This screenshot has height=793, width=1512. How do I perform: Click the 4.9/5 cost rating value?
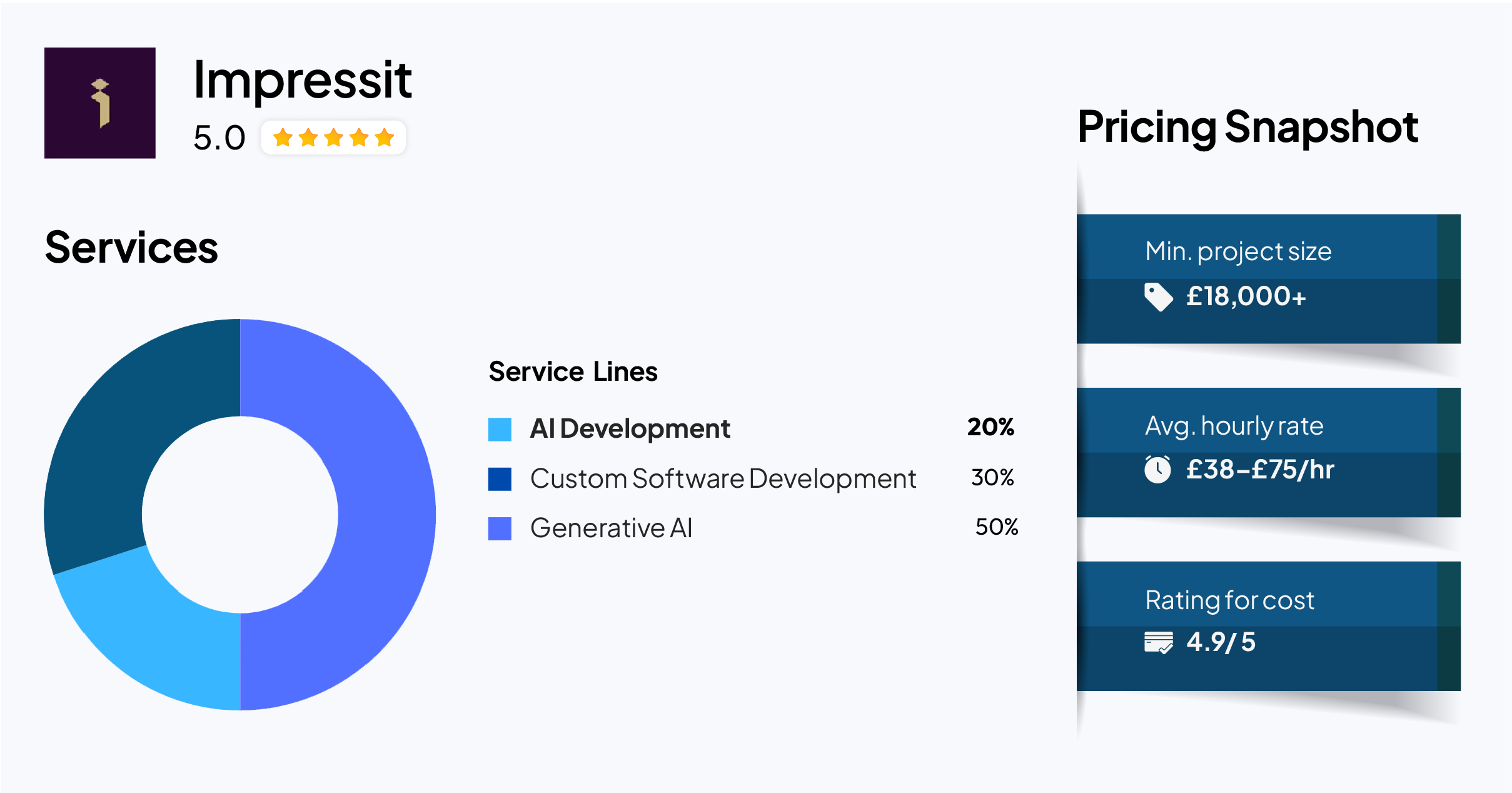1221,642
